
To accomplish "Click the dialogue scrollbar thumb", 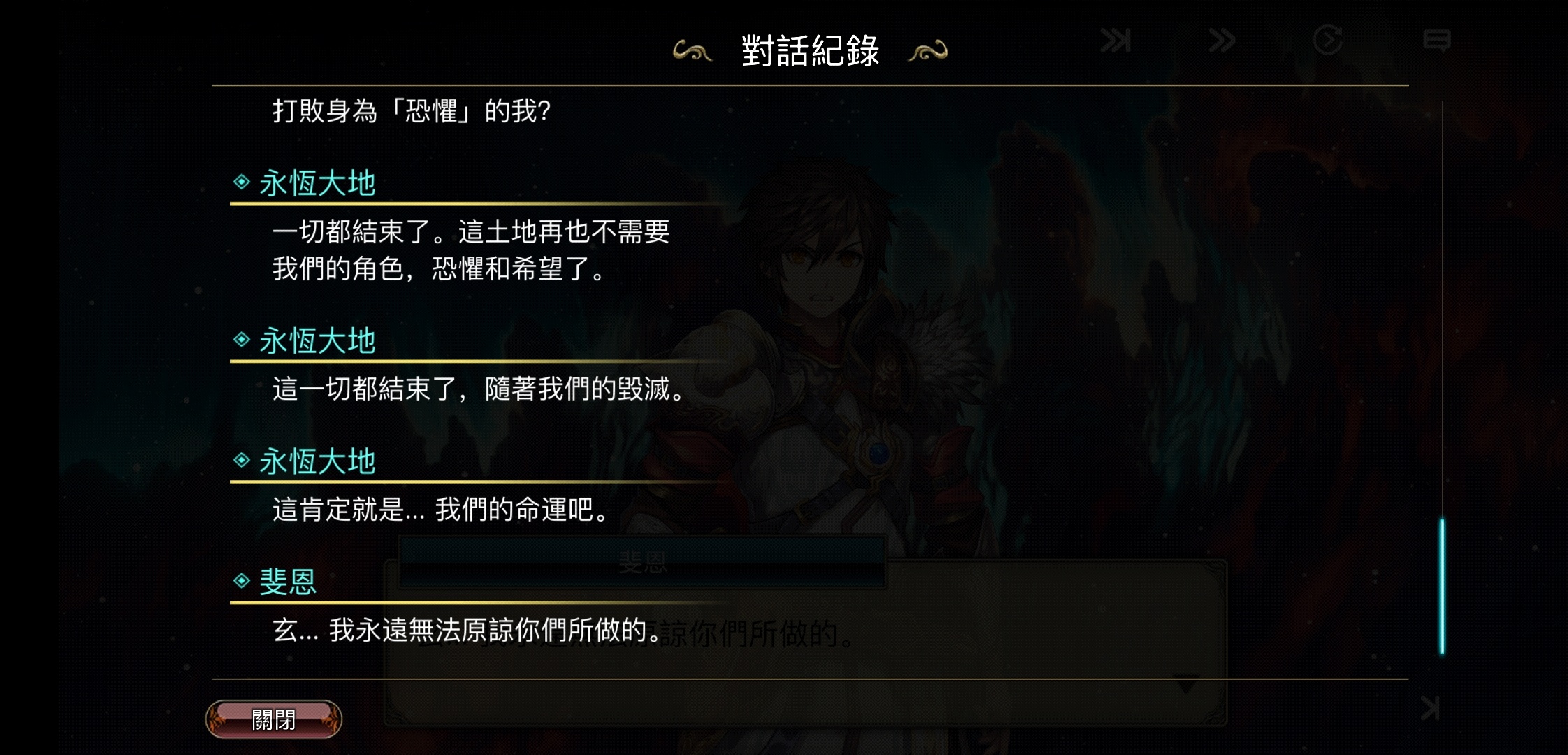I will (x=1442, y=586).
